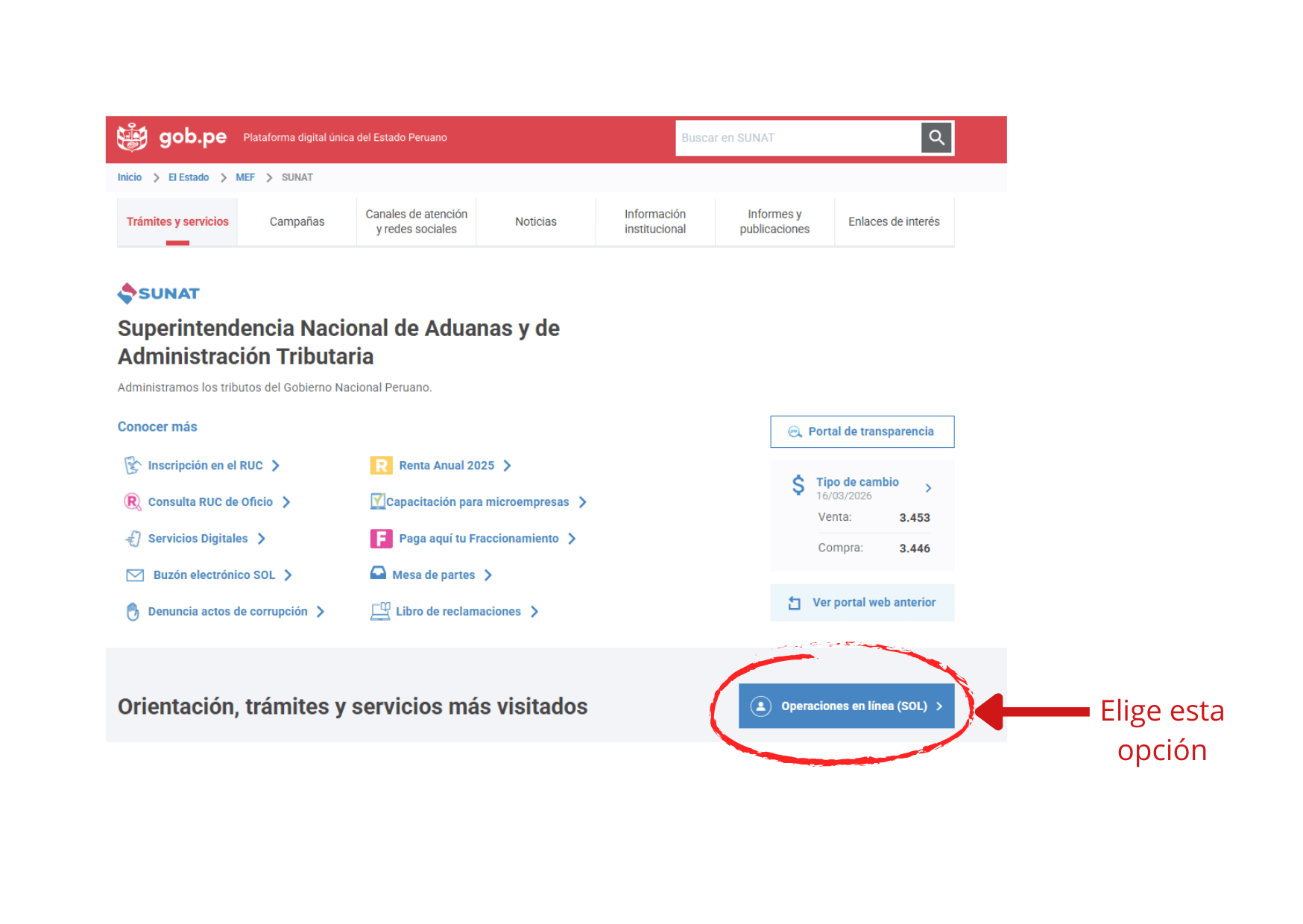Click the SUNAT logo above the title

[x=159, y=293]
